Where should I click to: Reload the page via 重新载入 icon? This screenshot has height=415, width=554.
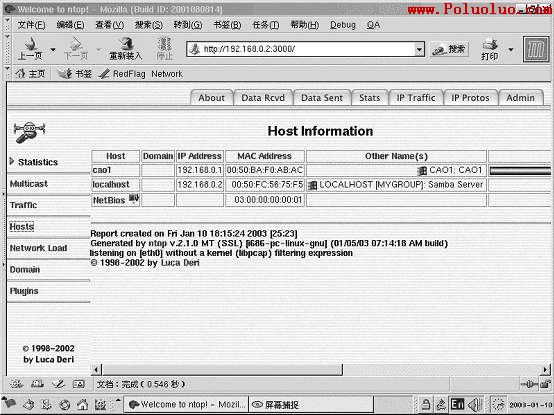point(126,44)
